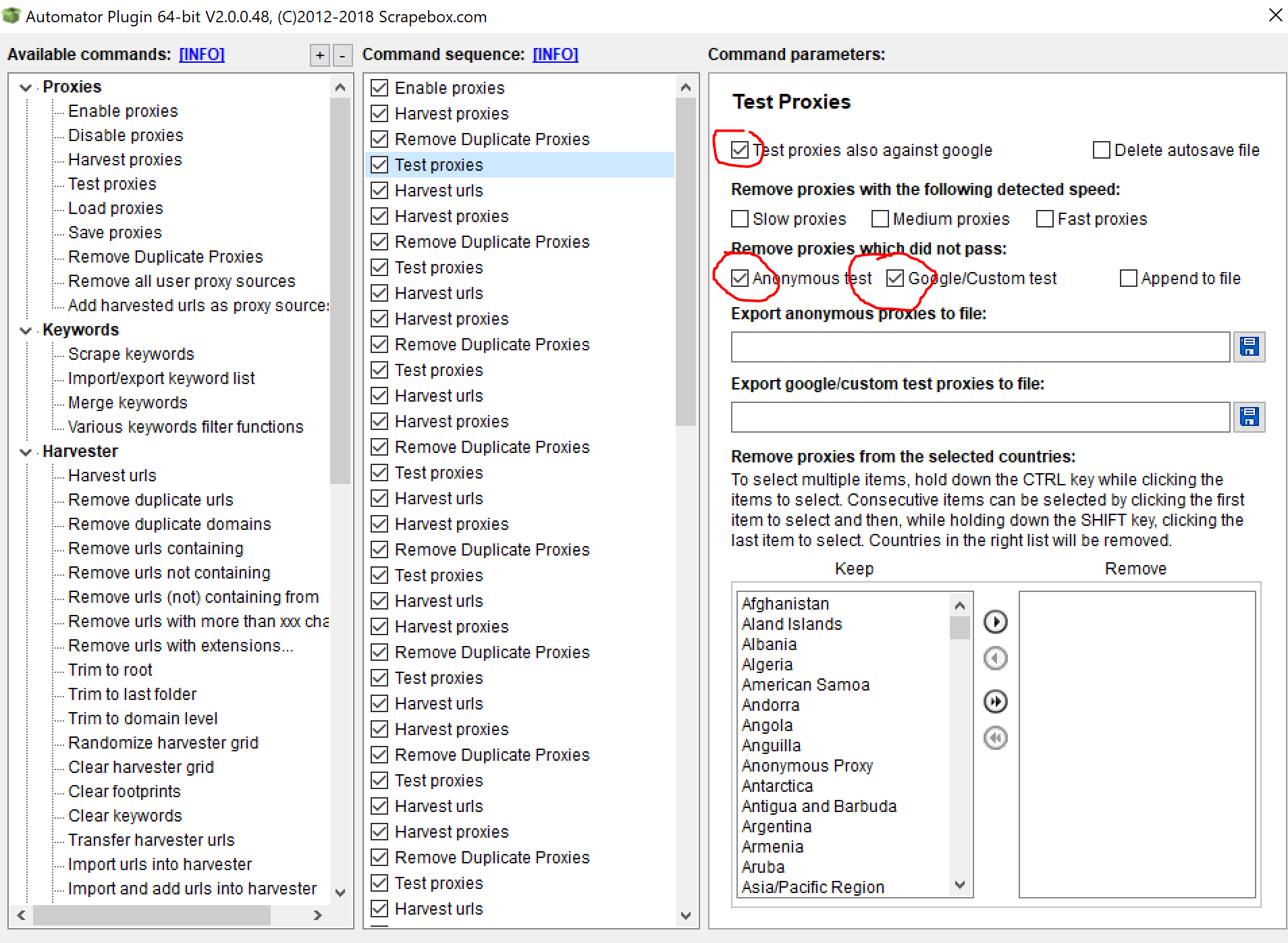Click the down arrow of Command sequence scrollbar

(686, 916)
